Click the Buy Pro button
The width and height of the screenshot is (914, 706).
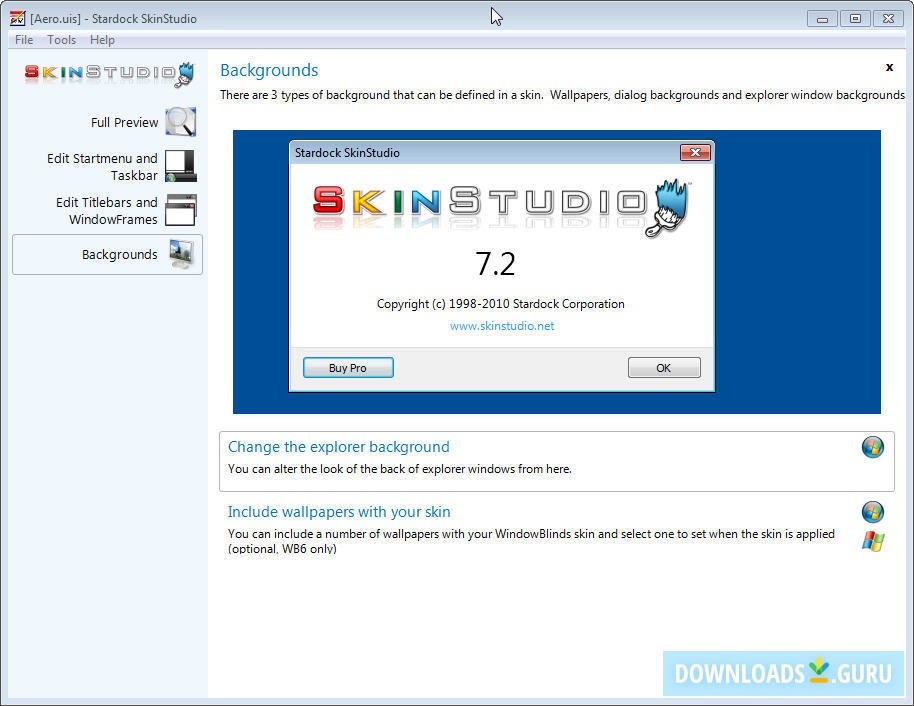(348, 368)
